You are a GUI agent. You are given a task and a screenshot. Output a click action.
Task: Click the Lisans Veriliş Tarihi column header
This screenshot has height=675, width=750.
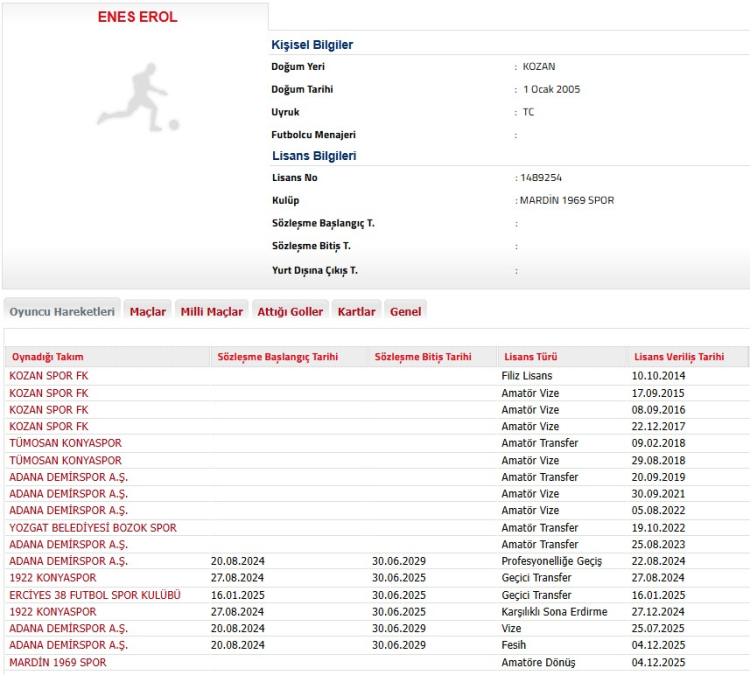click(x=679, y=357)
